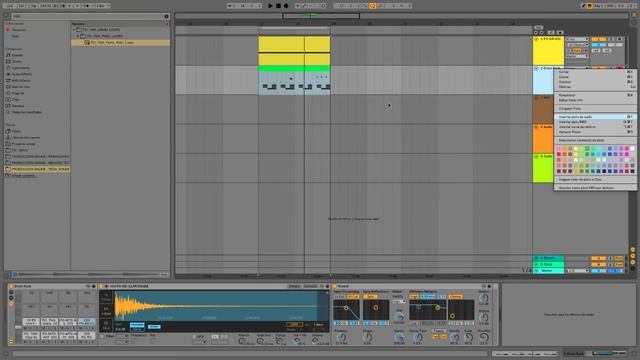Screen dimensions: 640x360
Task: Open the Instruments browser category
Action: click(20, 68)
